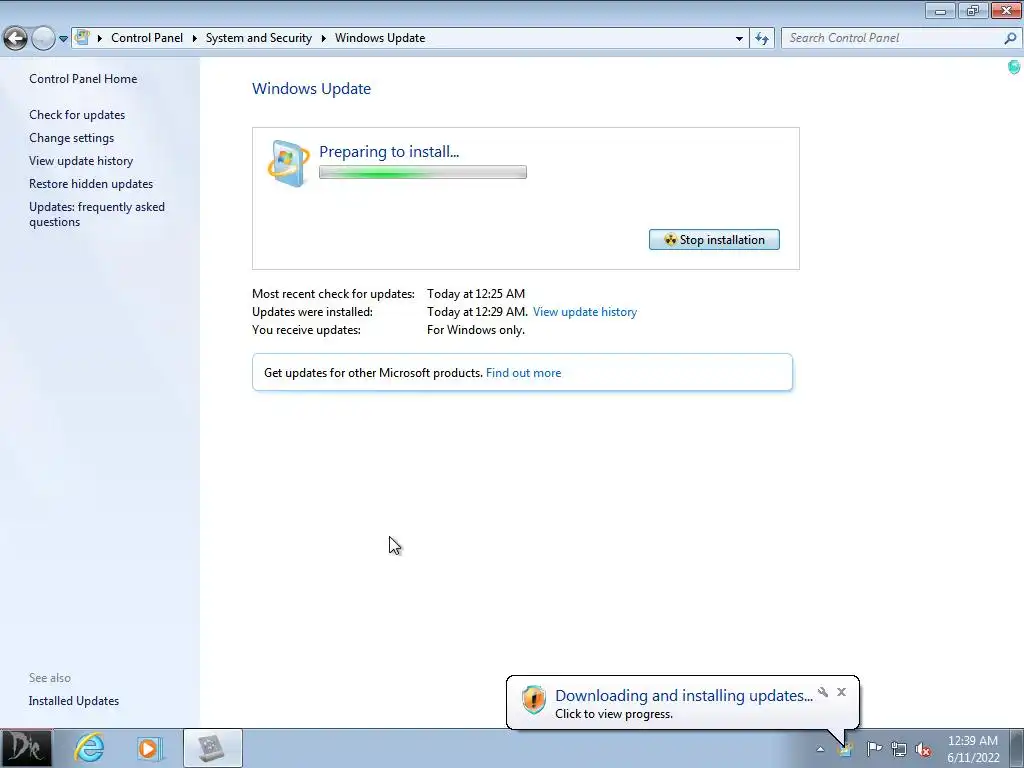
Task: Open Restore hidden updates
Action: tap(91, 184)
